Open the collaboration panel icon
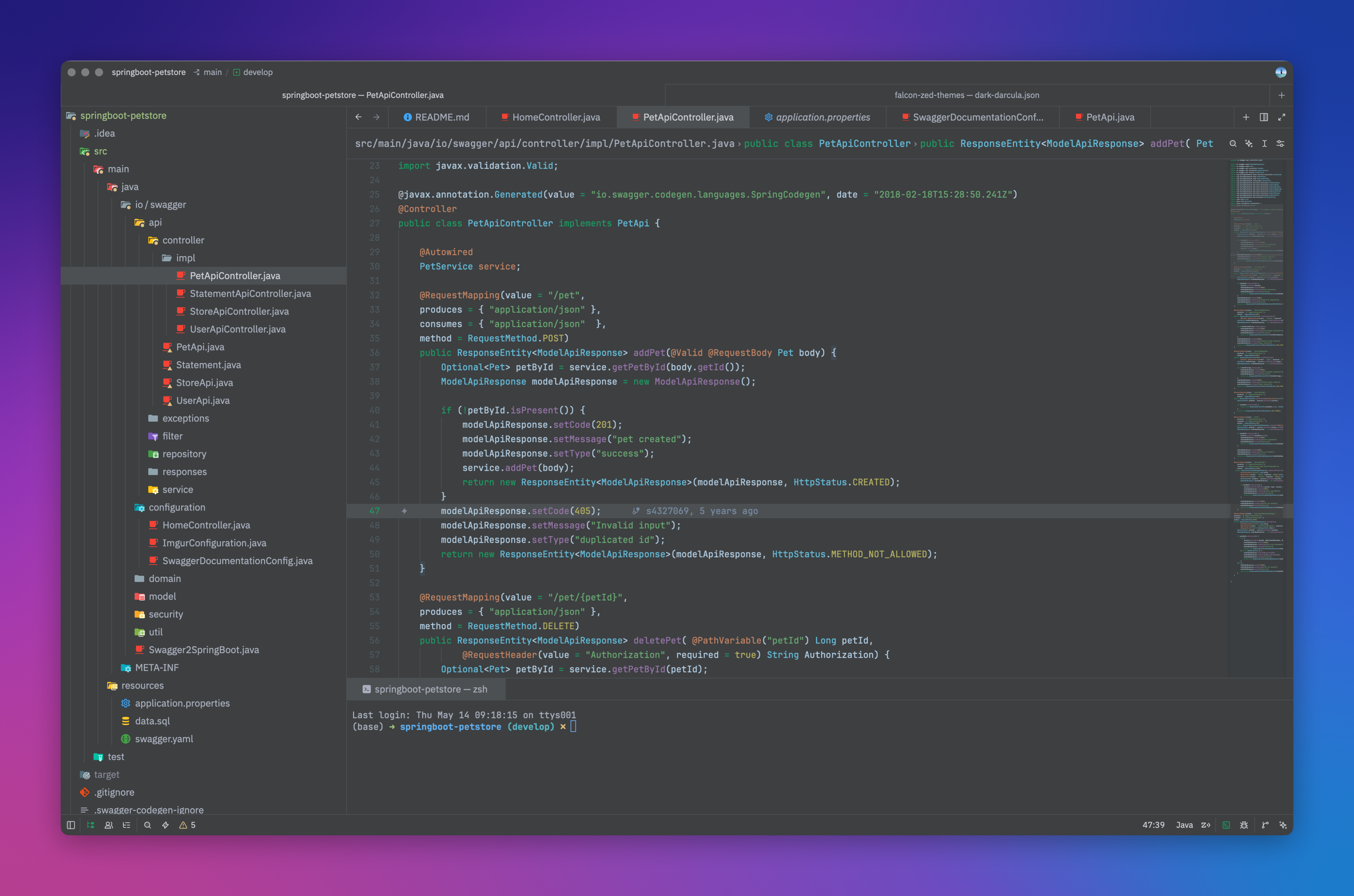 pyautogui.click(x=109, y=824)
